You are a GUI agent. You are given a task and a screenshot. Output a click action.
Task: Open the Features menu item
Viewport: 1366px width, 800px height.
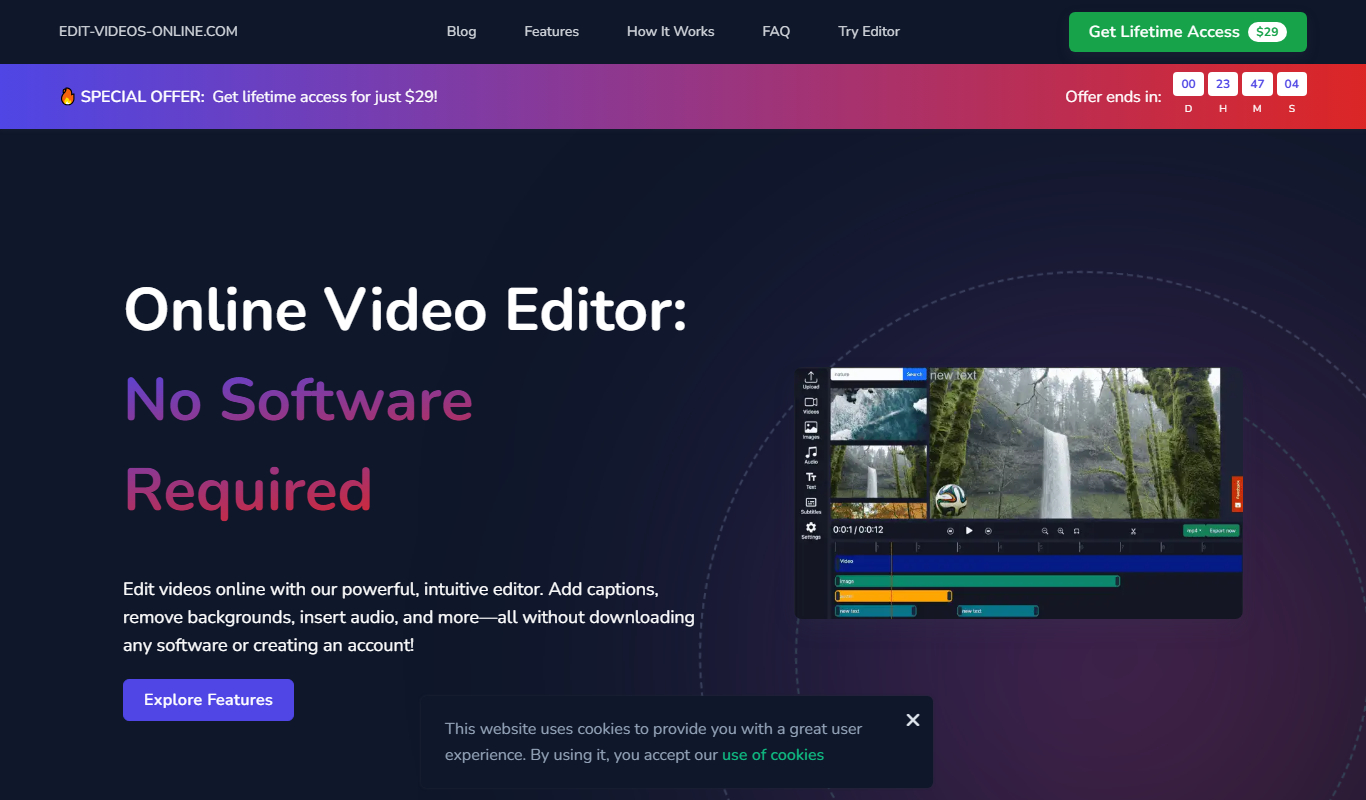[x=551, y=32]
